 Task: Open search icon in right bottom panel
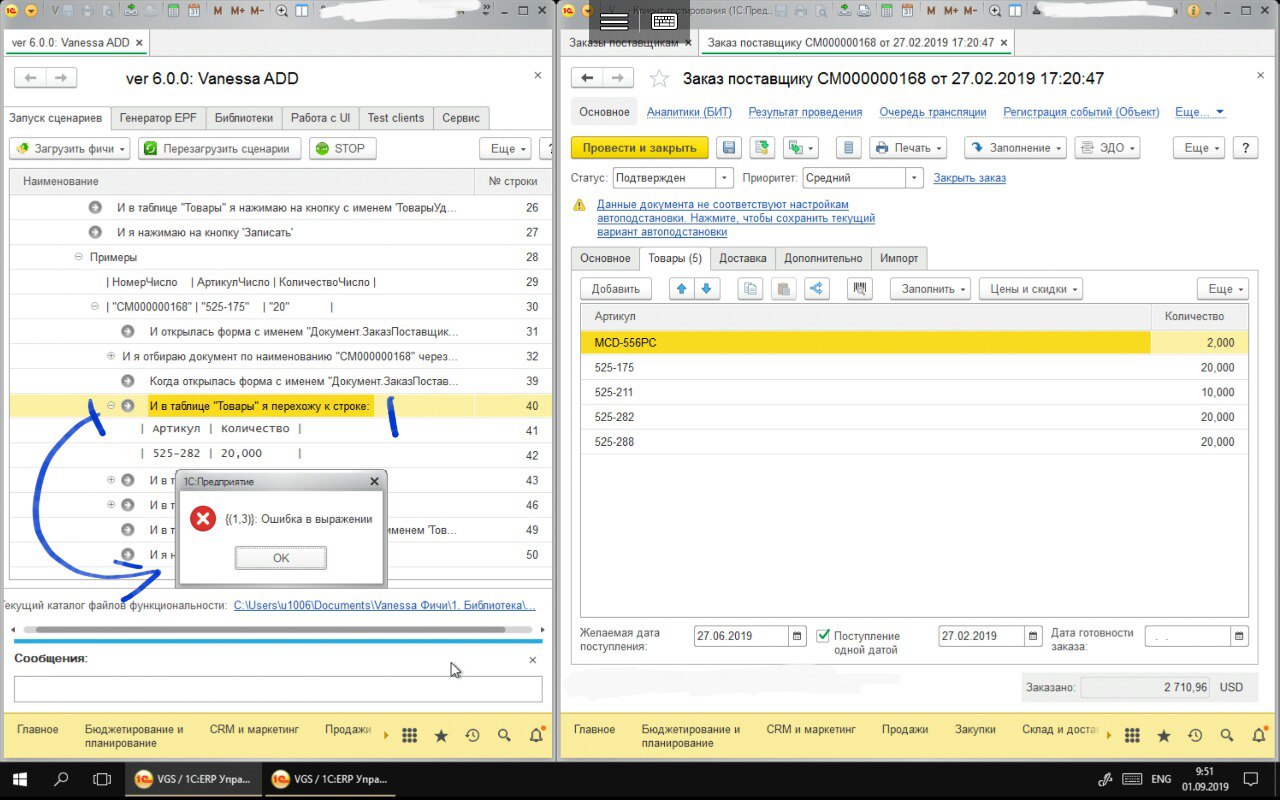pyautogui.click(x=1226, y=735)
